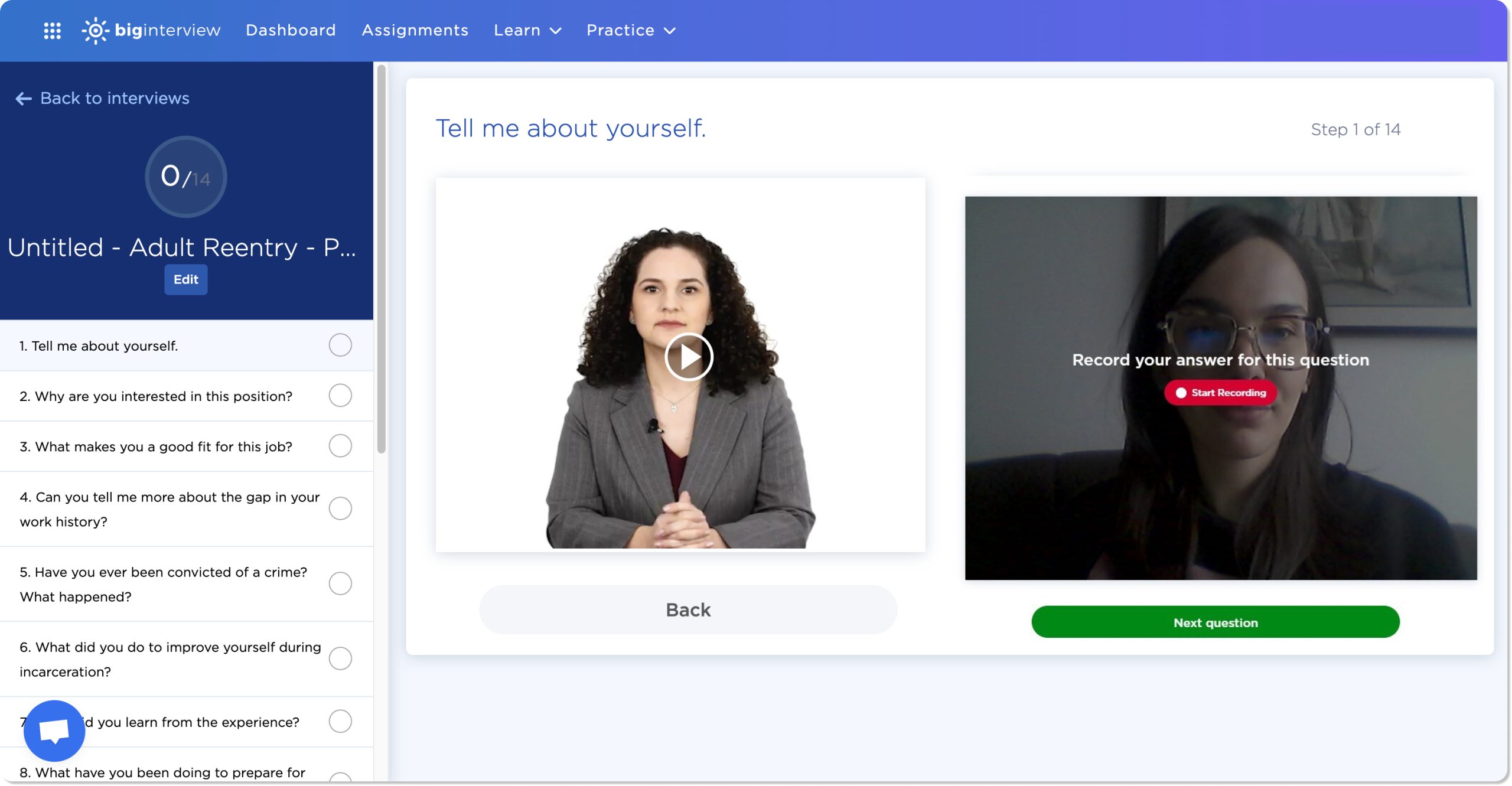Click the Back button below demo video

coord(688,609)
